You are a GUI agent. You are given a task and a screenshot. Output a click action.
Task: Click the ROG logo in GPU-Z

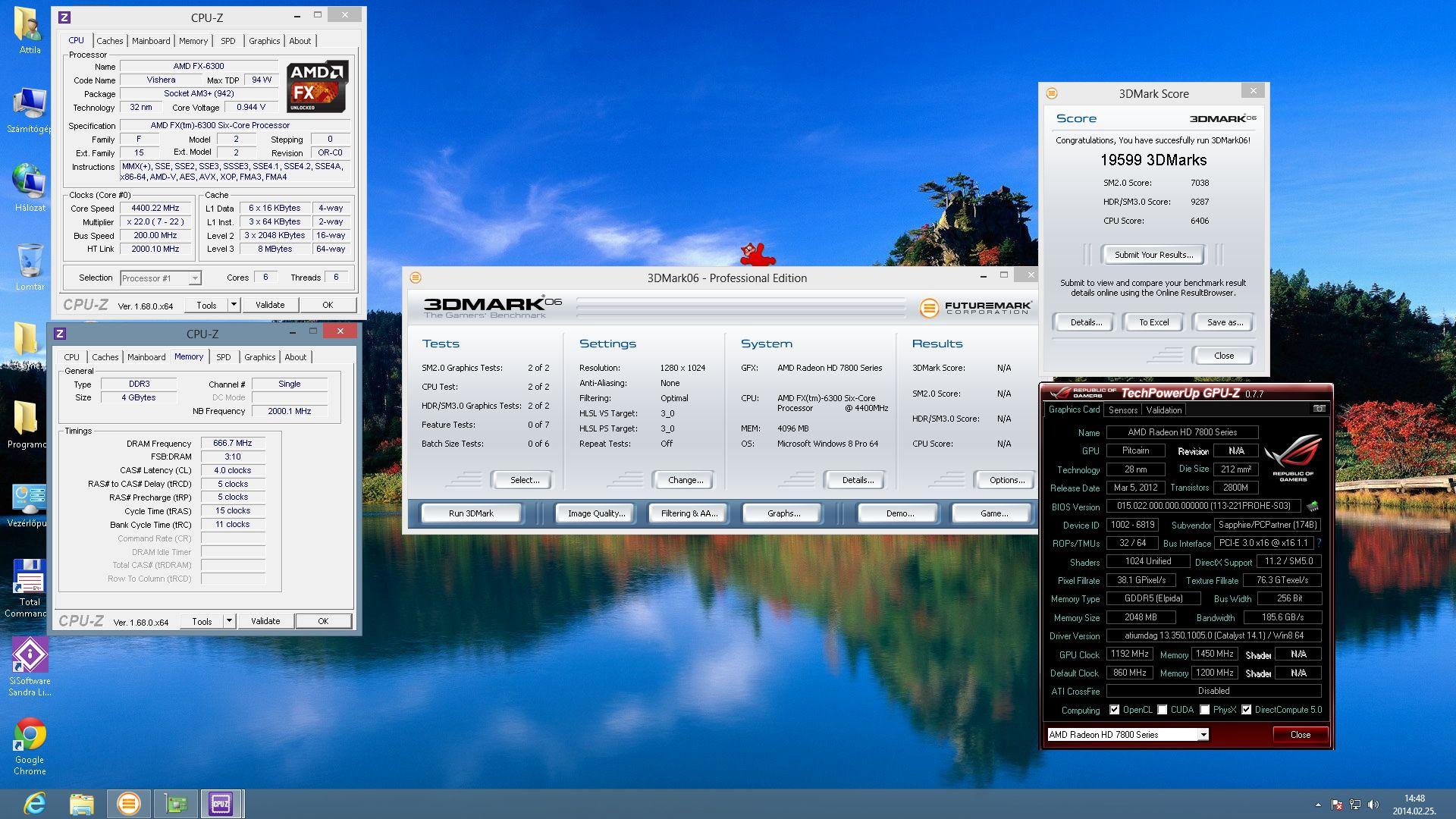pyautogui.click(x=1292, y=458)
